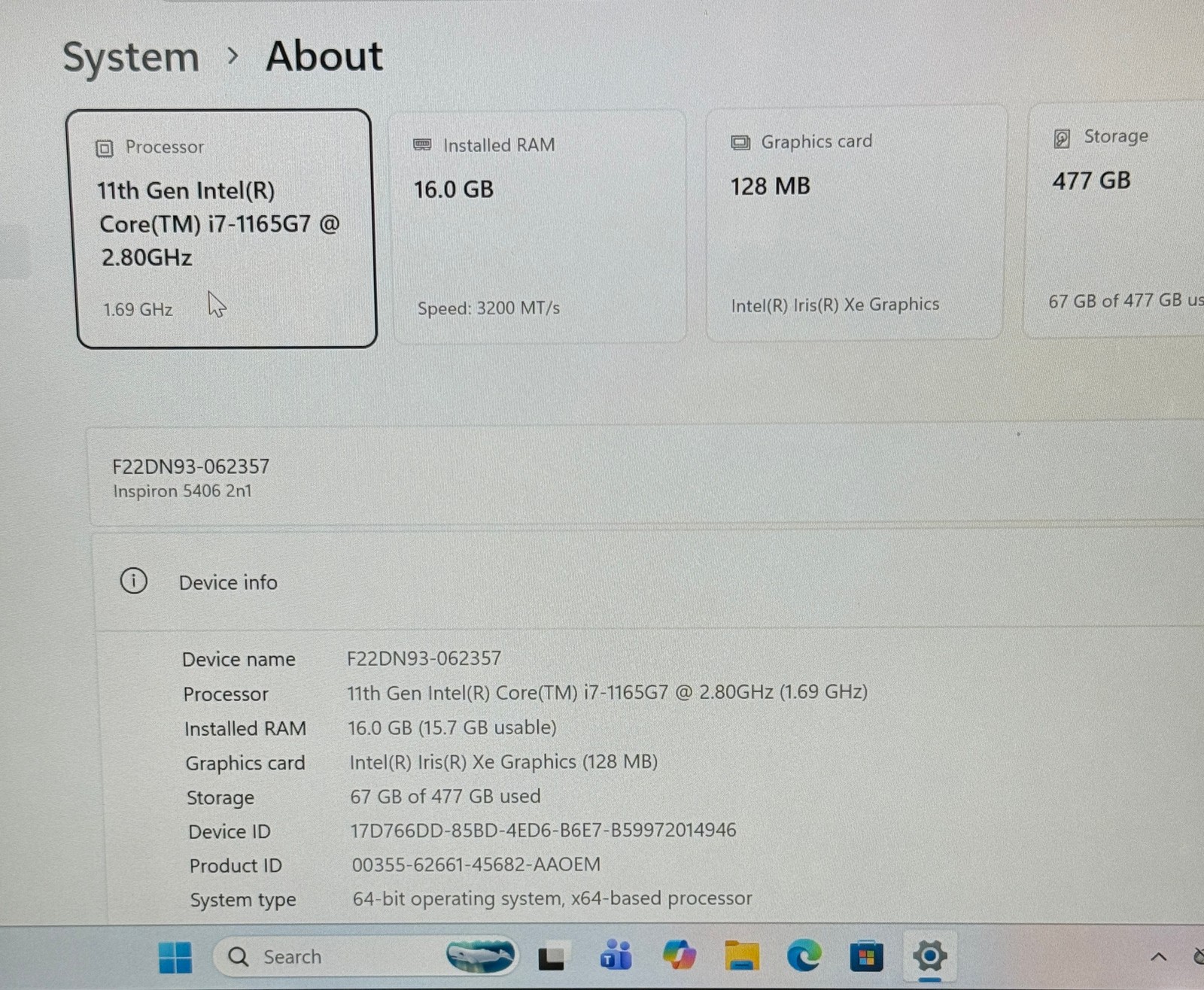Open Task View from the taskbar
This screenshot has width=1204, height=990.
551,958
